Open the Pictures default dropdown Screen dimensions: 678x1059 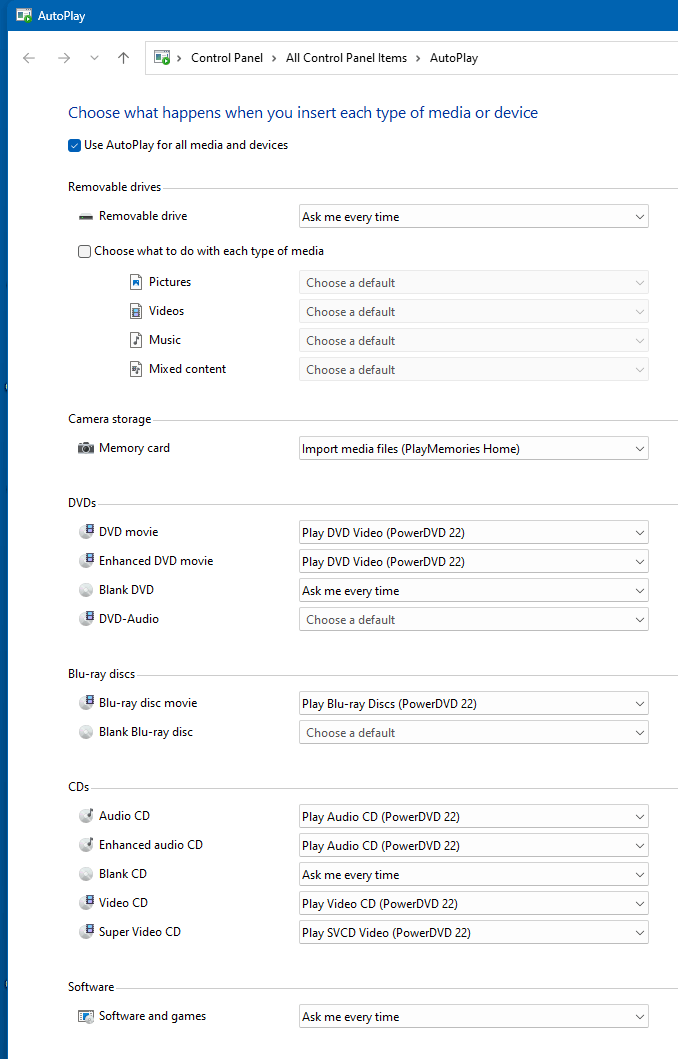point(473,282)
